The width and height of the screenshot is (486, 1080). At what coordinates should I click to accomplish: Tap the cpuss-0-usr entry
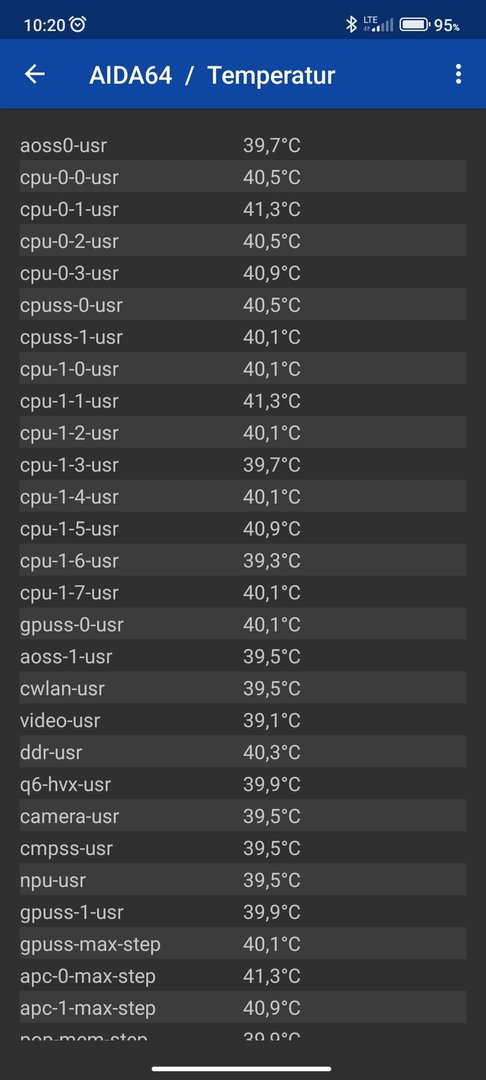(x=243, y=305)
